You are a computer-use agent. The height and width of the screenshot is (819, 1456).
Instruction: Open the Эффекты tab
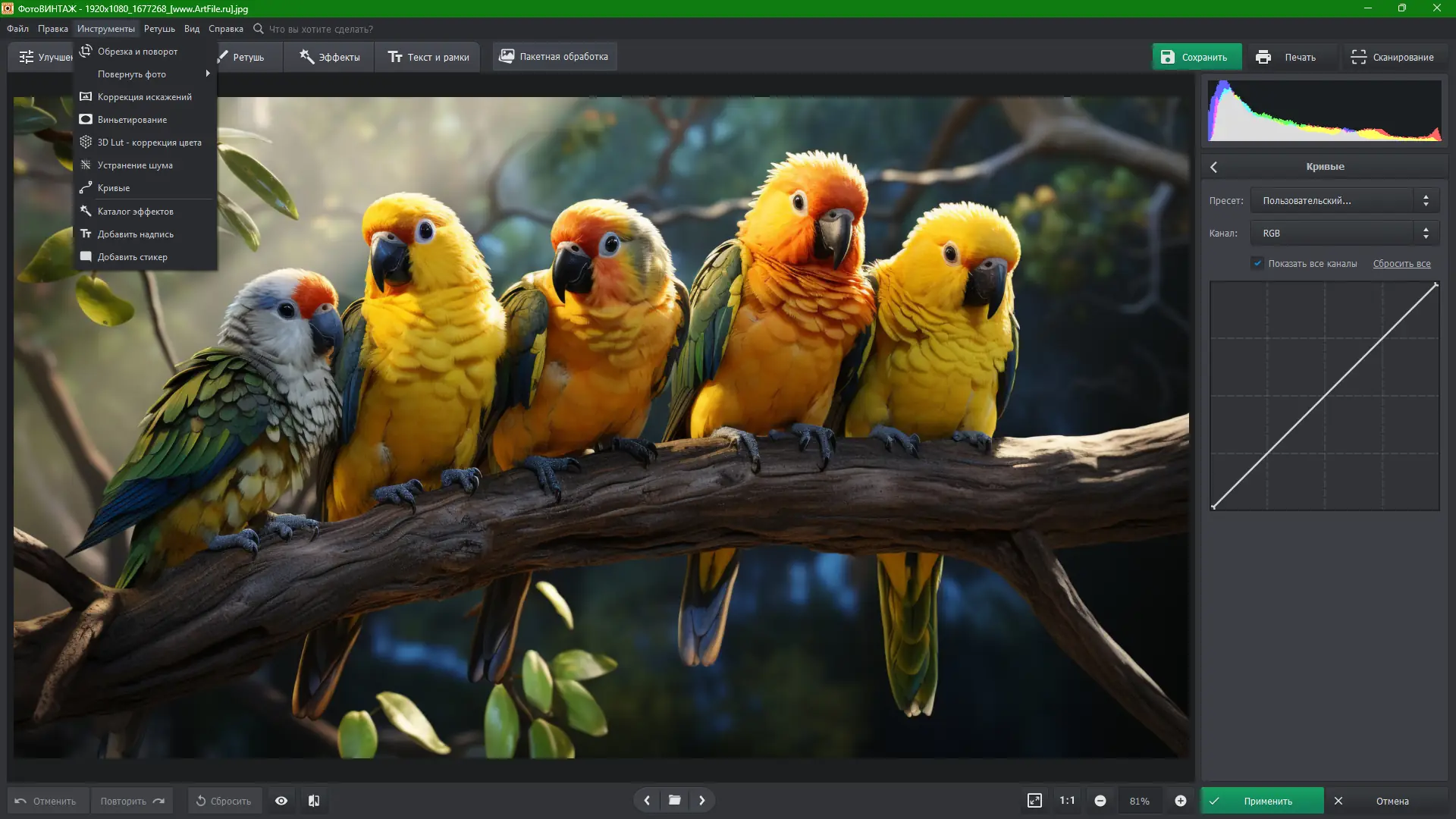329,57
